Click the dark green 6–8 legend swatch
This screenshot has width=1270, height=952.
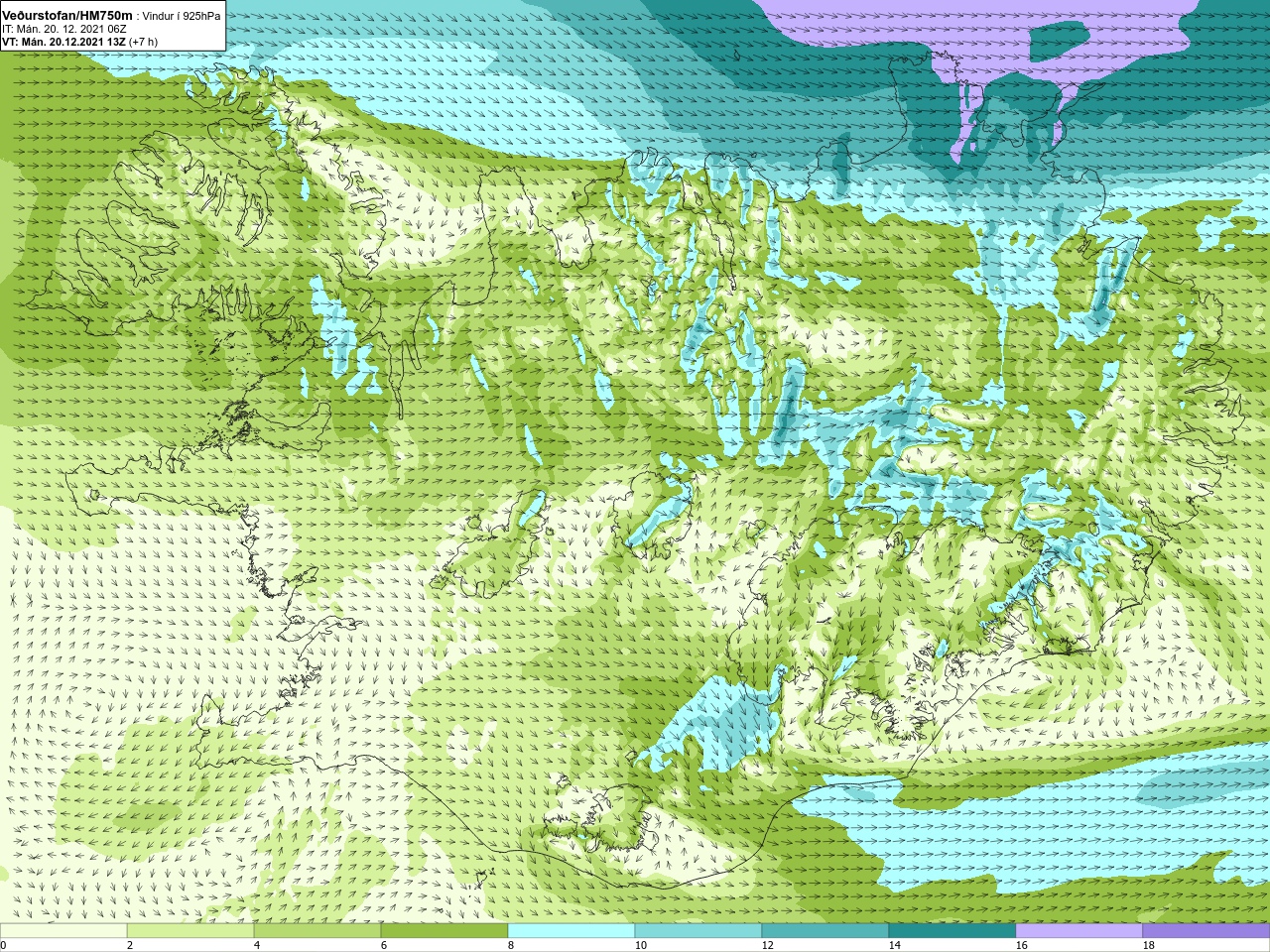pos(444,931)
